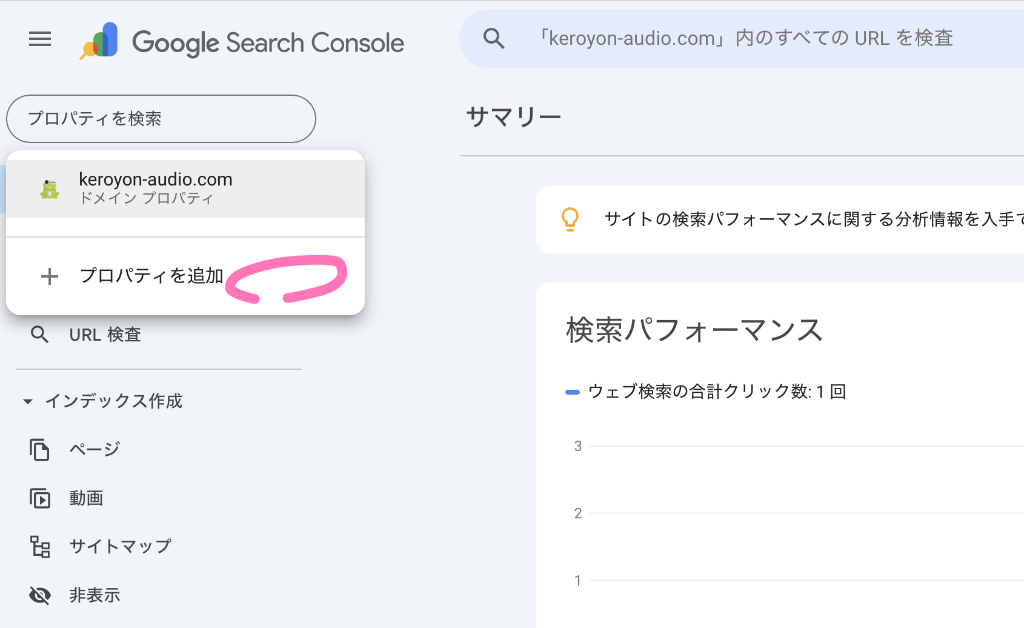Open URL 検査 in sidebar
The width and height of the screenshot is (1024, 628).
[105, 335]
